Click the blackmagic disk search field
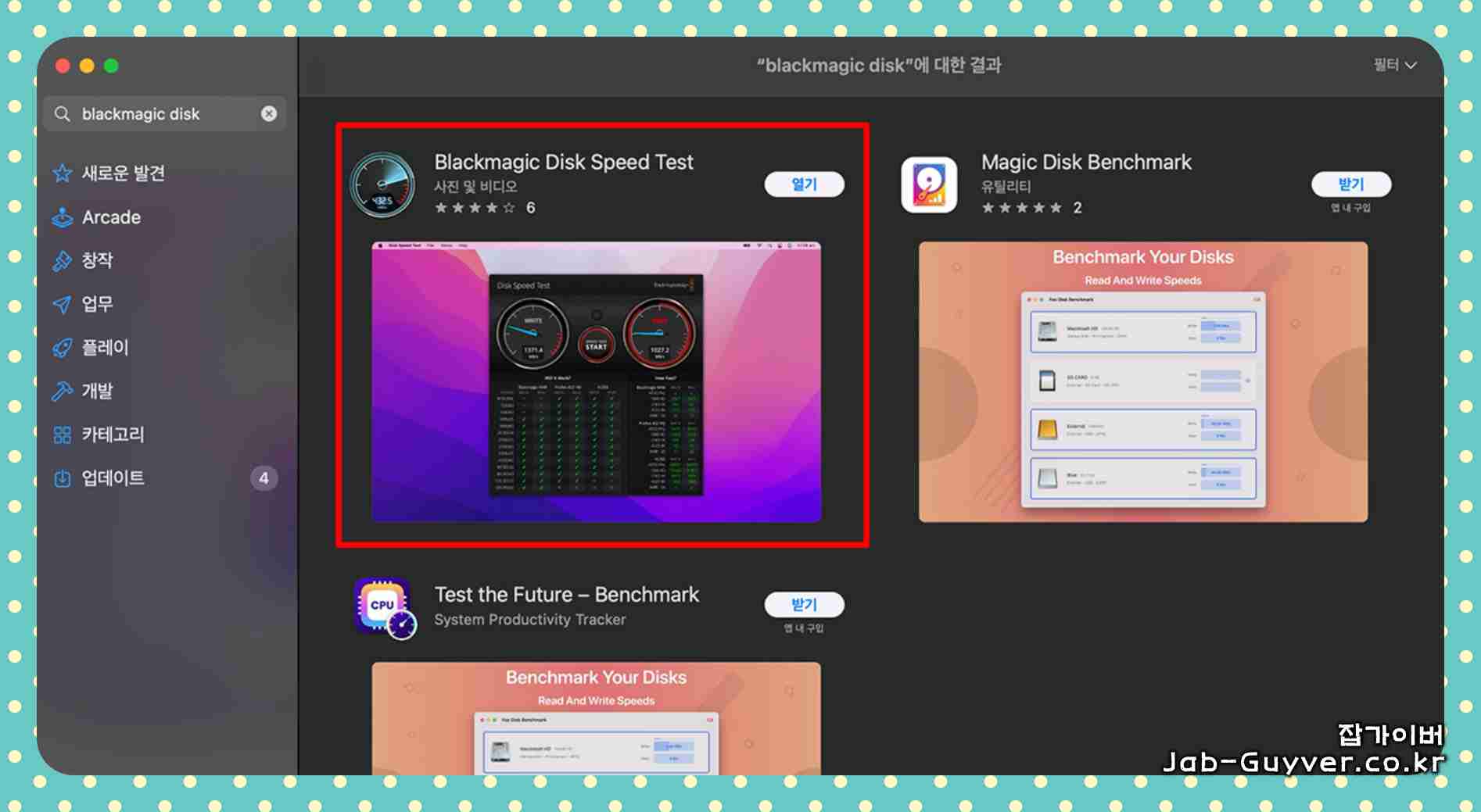 pyautogui.click(x=165, y=114)
